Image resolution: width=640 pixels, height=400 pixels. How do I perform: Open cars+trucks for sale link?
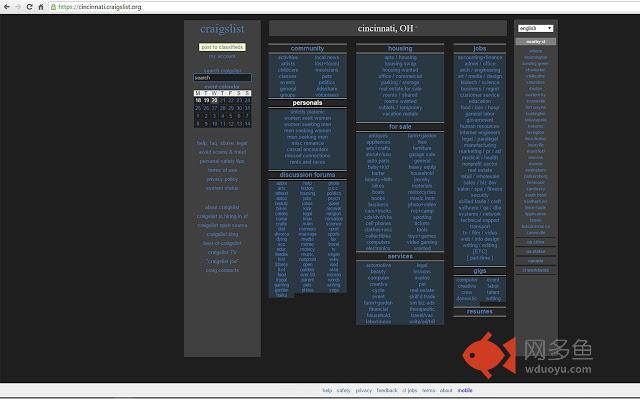(378, 211)
